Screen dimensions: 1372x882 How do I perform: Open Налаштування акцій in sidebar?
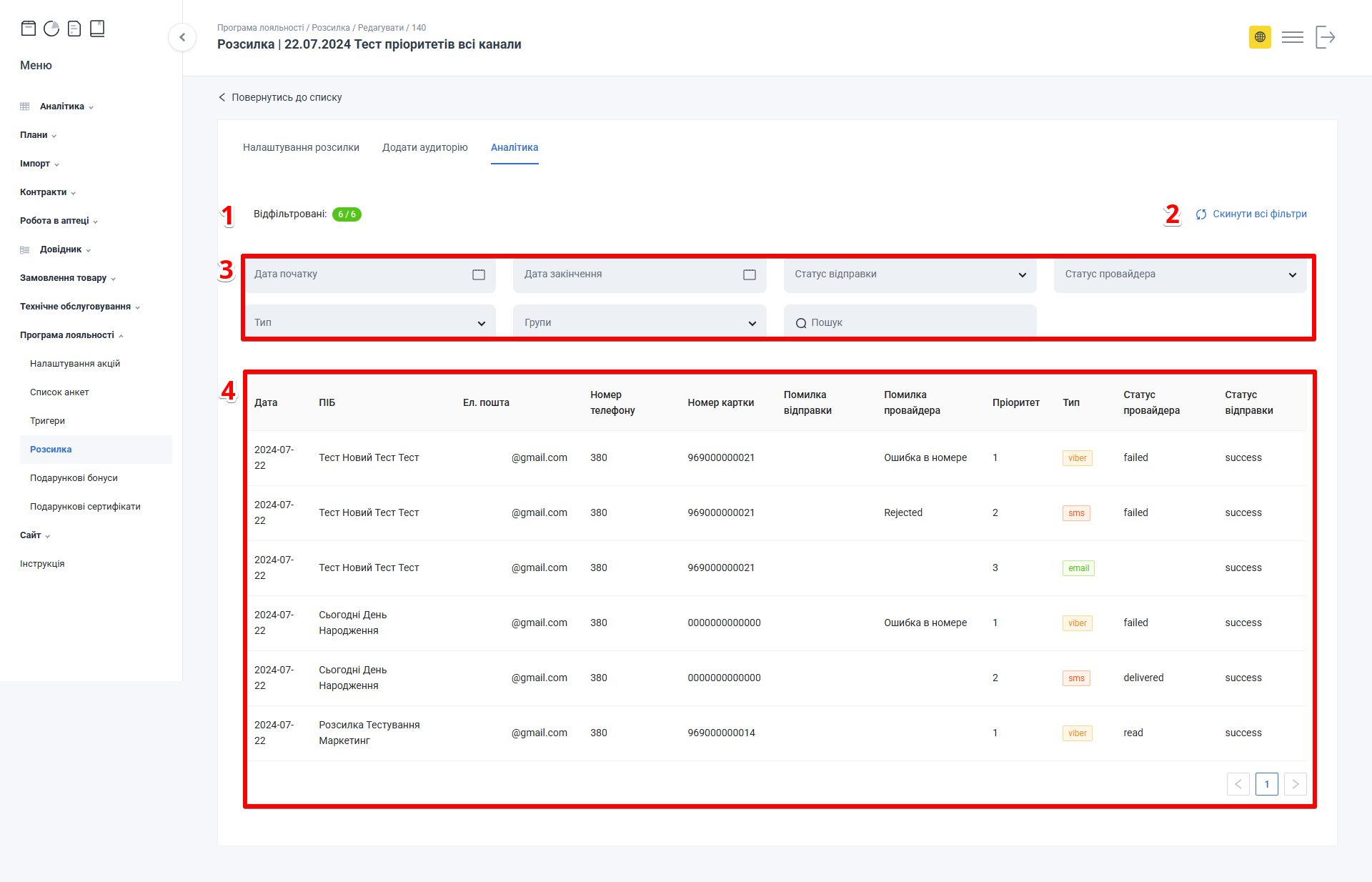[75, 364]
